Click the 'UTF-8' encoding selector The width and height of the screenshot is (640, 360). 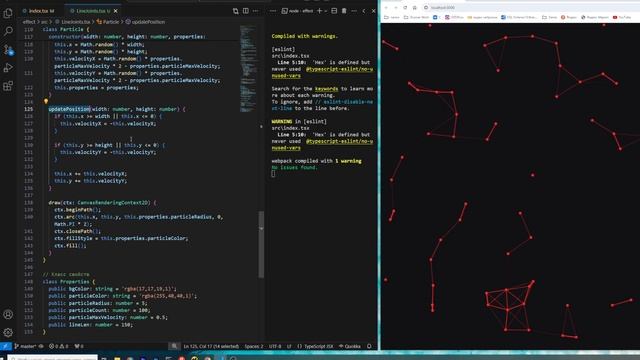pos(275,347)
